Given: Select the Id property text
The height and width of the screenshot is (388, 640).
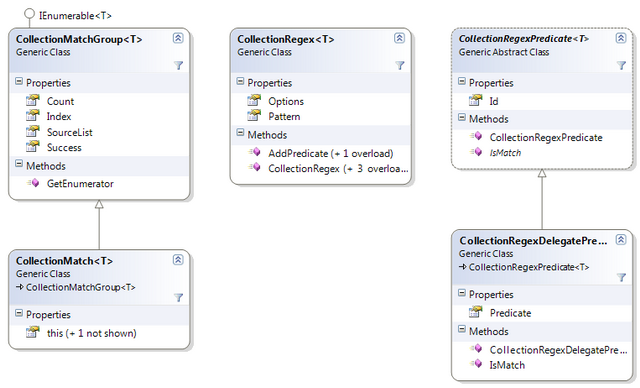Looking at the screenshot, I should coord(494,101).
